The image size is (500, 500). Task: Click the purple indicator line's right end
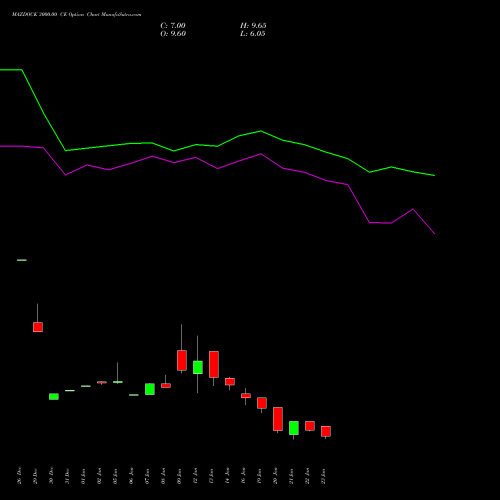tap(434, 234)
